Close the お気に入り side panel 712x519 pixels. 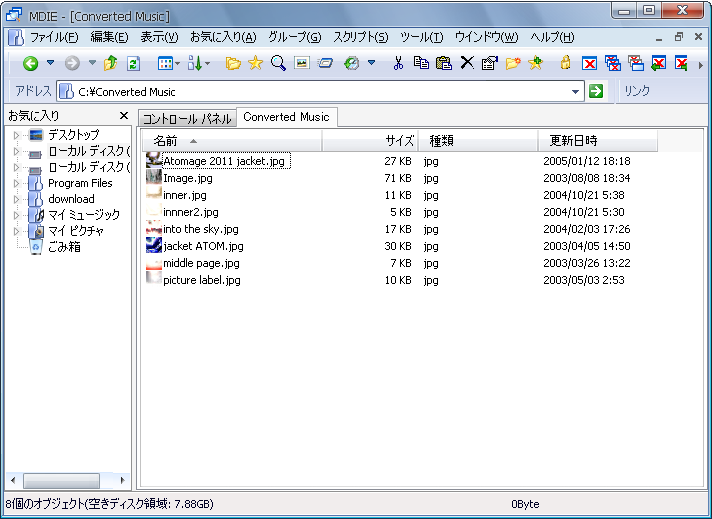(124, 117)
